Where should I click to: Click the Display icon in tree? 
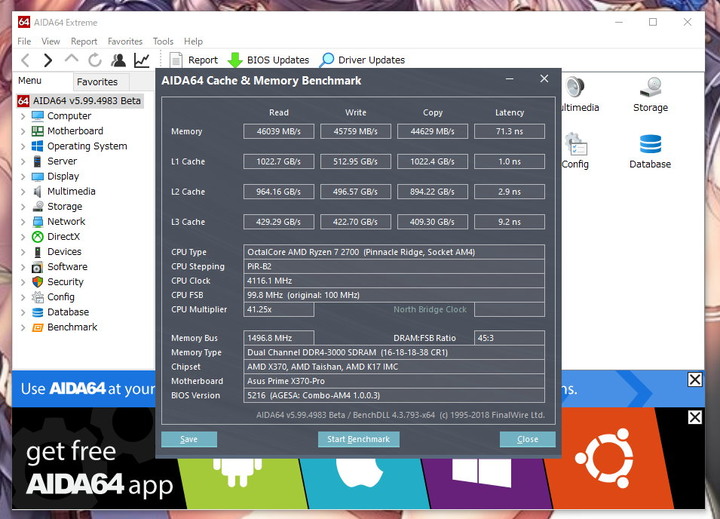[x=38, y=176]
